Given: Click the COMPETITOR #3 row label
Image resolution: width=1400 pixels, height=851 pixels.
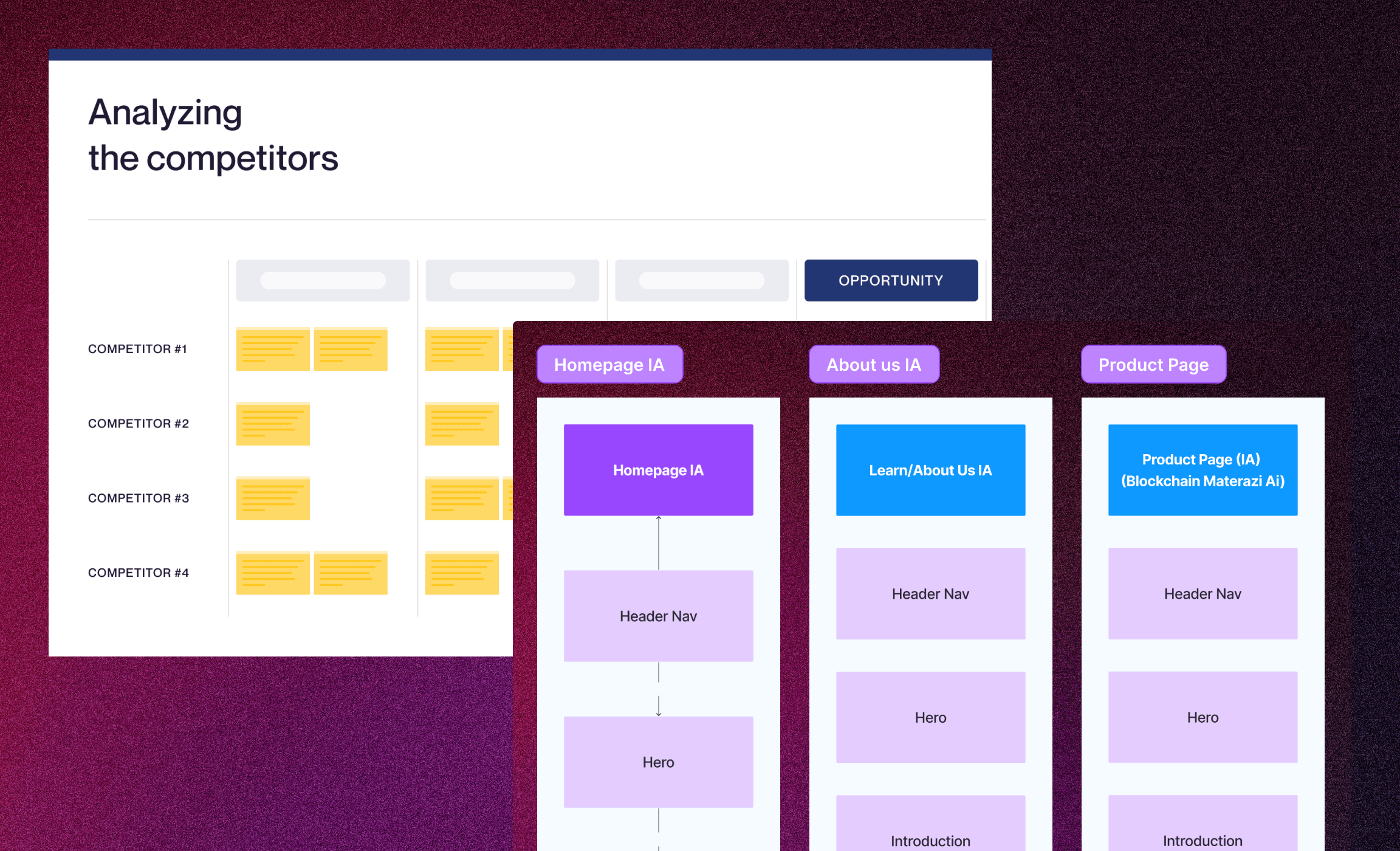Looking at the screenshot, I should coord(139,498).
